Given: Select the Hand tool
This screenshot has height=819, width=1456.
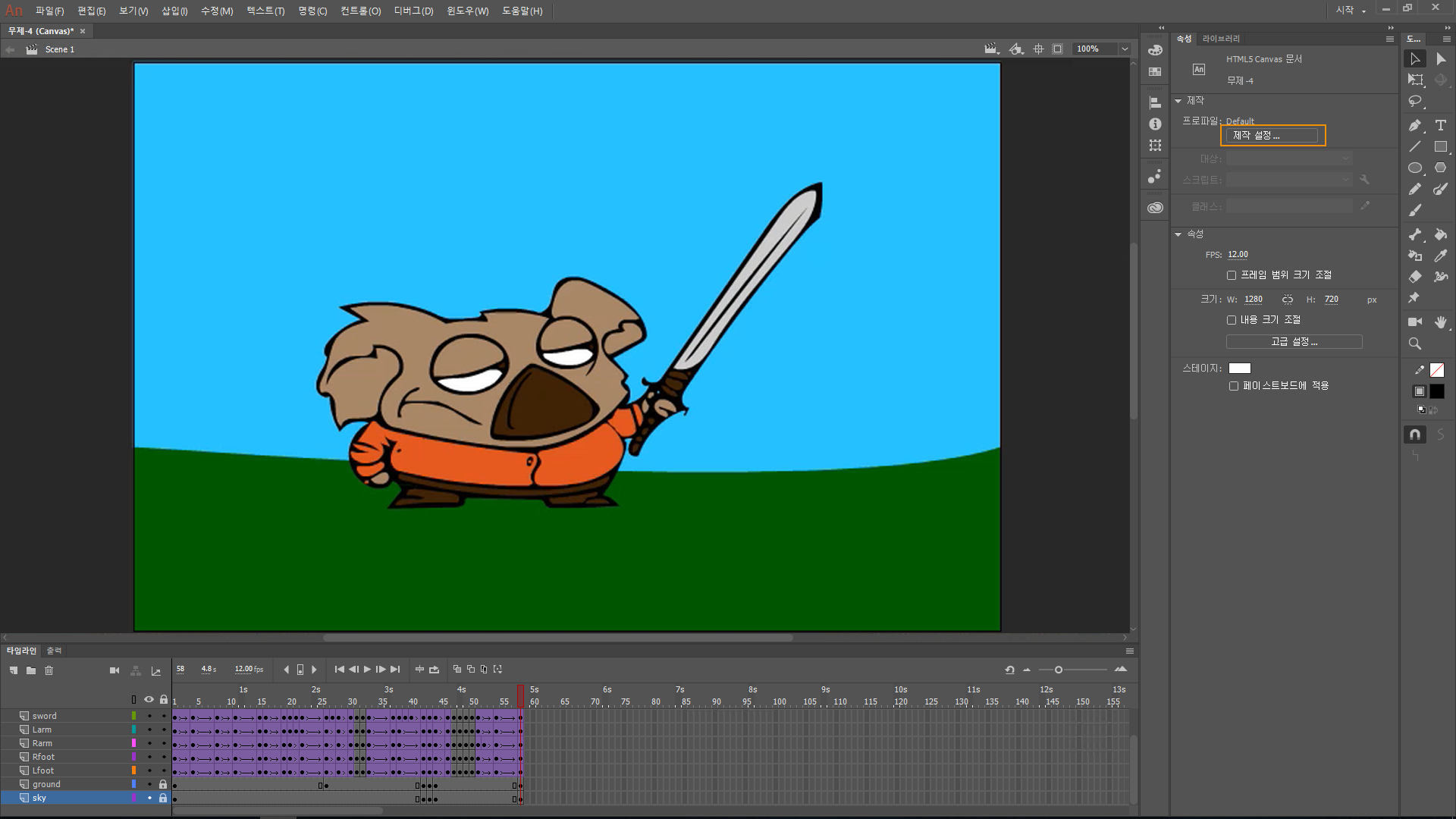Looking at the screenshot, I should pyautogui.click(x=1440, y=322).
